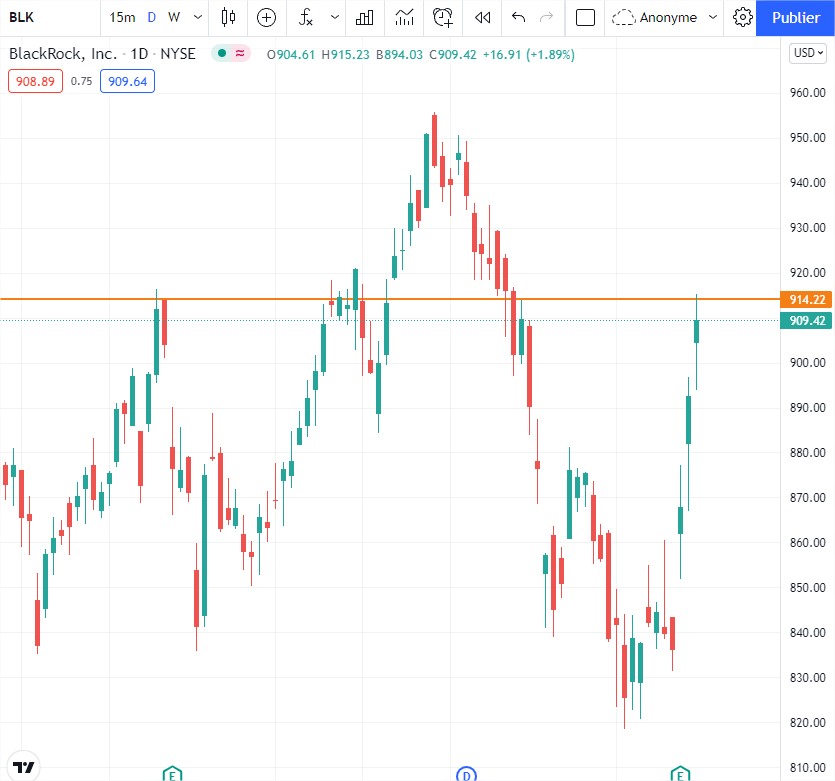Click the C909.42 close value
Viewport: 835px width, 781px height.
click(453, 55)
